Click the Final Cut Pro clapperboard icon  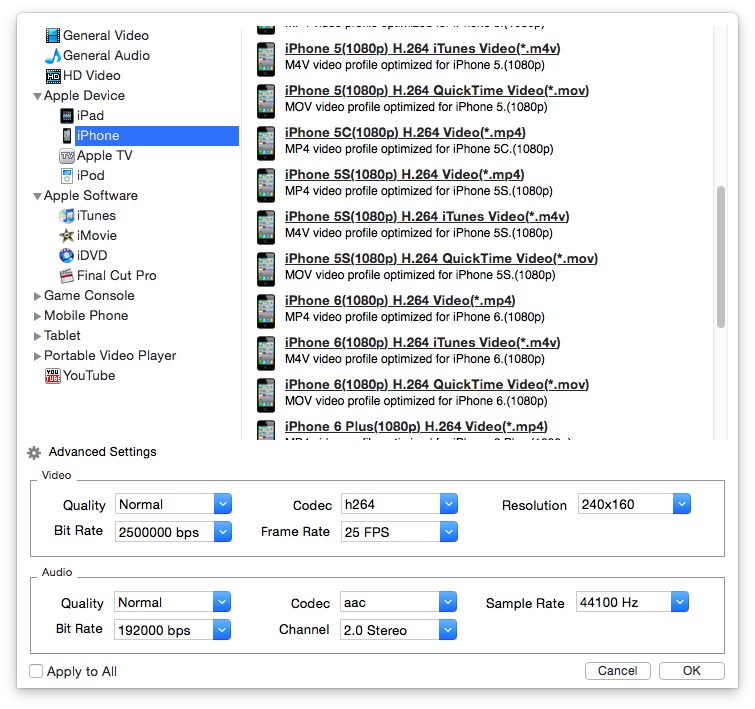66,276
